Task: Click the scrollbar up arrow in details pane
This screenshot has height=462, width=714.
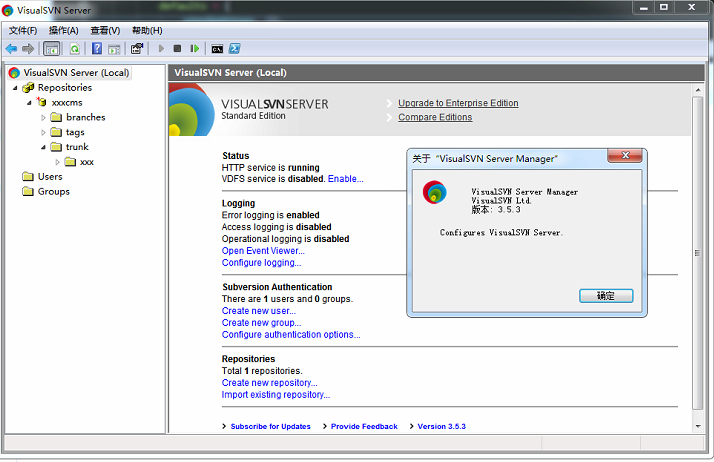Action: tap(698, 90)
